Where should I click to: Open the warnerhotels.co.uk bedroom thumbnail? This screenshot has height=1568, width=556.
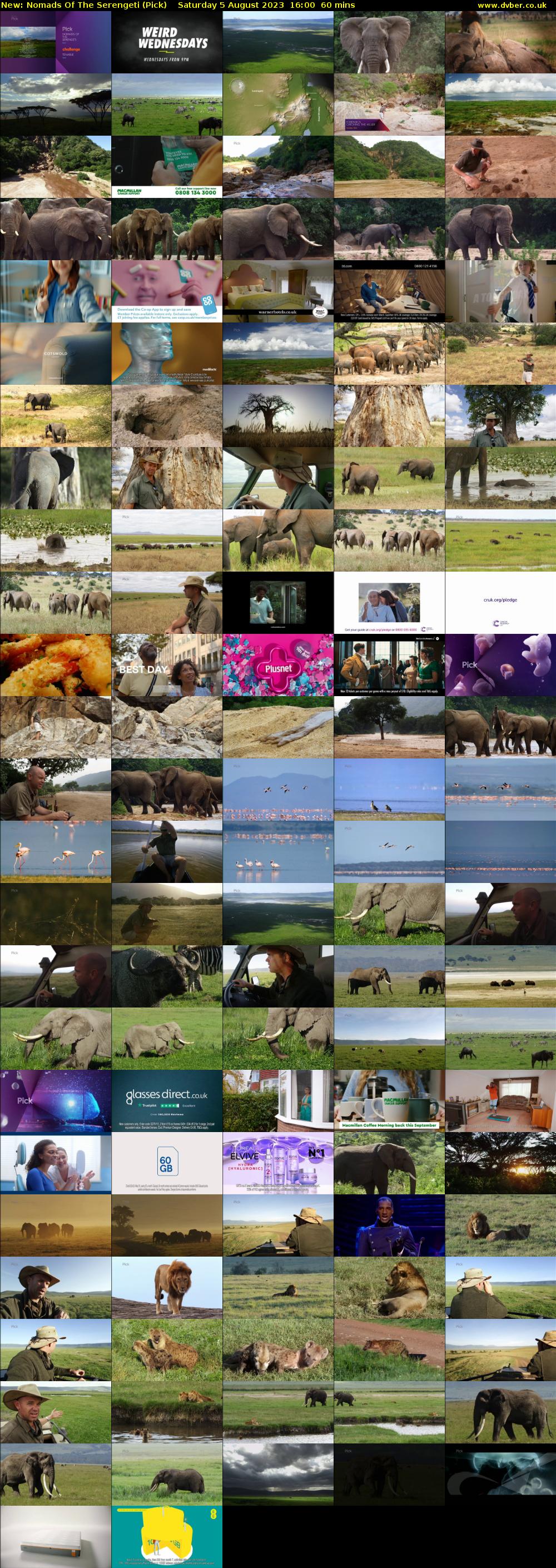[277, 291]
